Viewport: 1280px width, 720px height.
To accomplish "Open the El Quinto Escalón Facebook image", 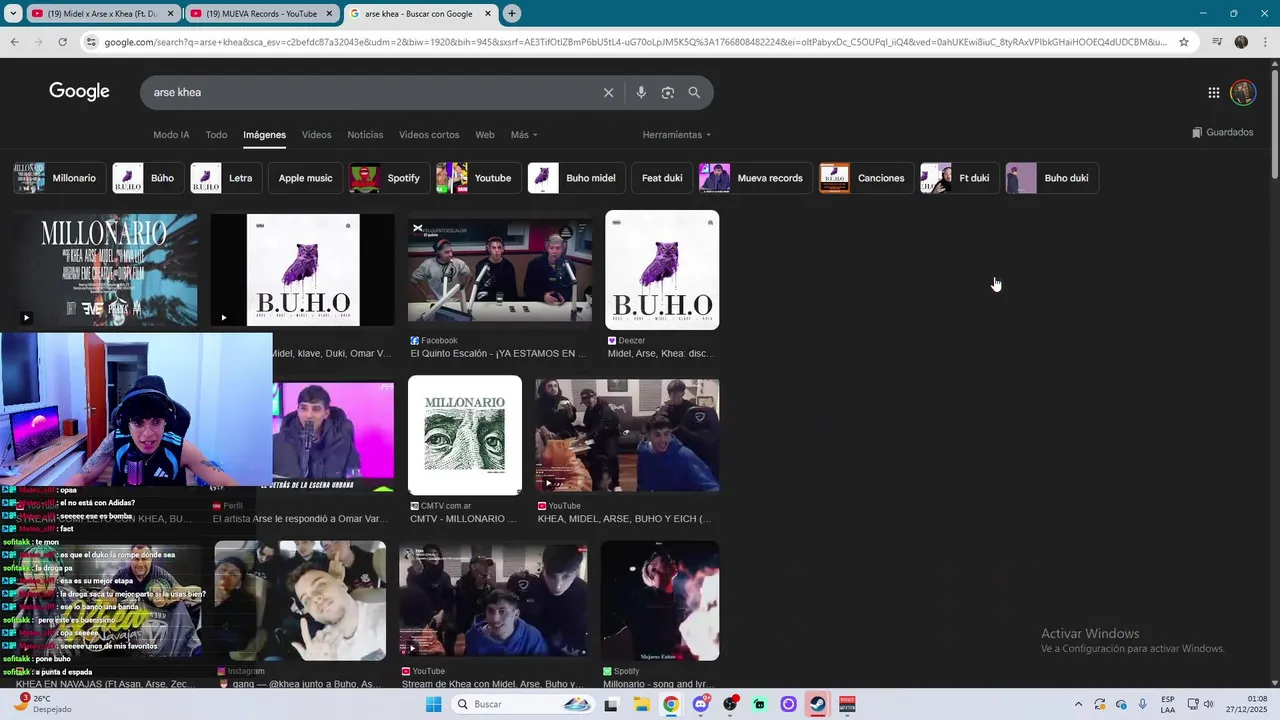I will 499,270.
